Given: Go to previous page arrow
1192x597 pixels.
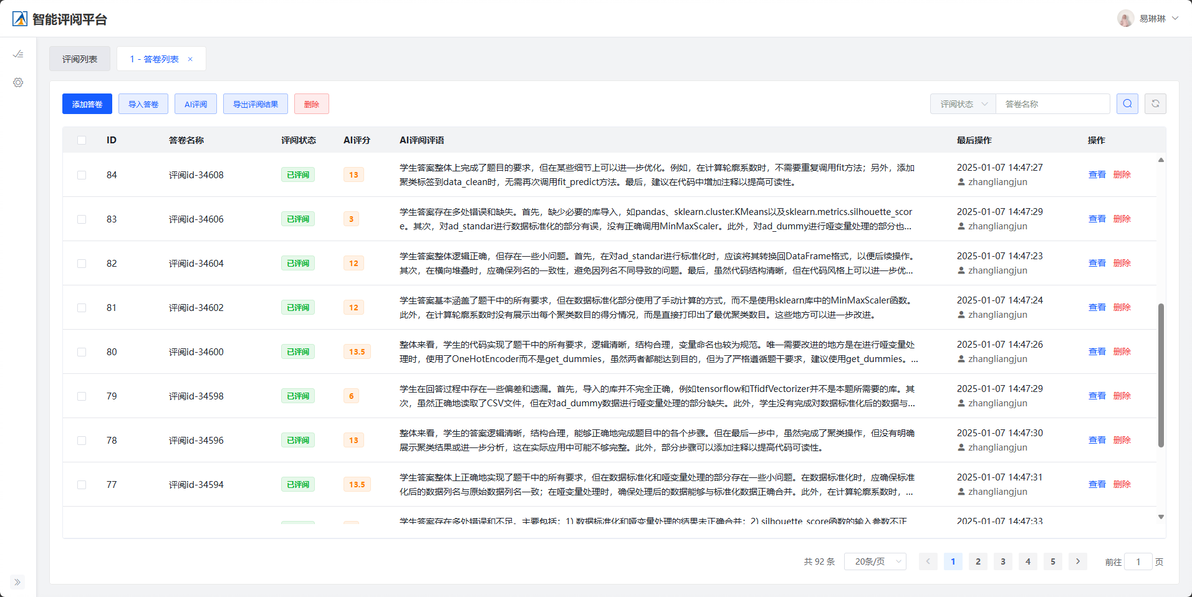Looking at the screenshot, I should tap(928, 561).
